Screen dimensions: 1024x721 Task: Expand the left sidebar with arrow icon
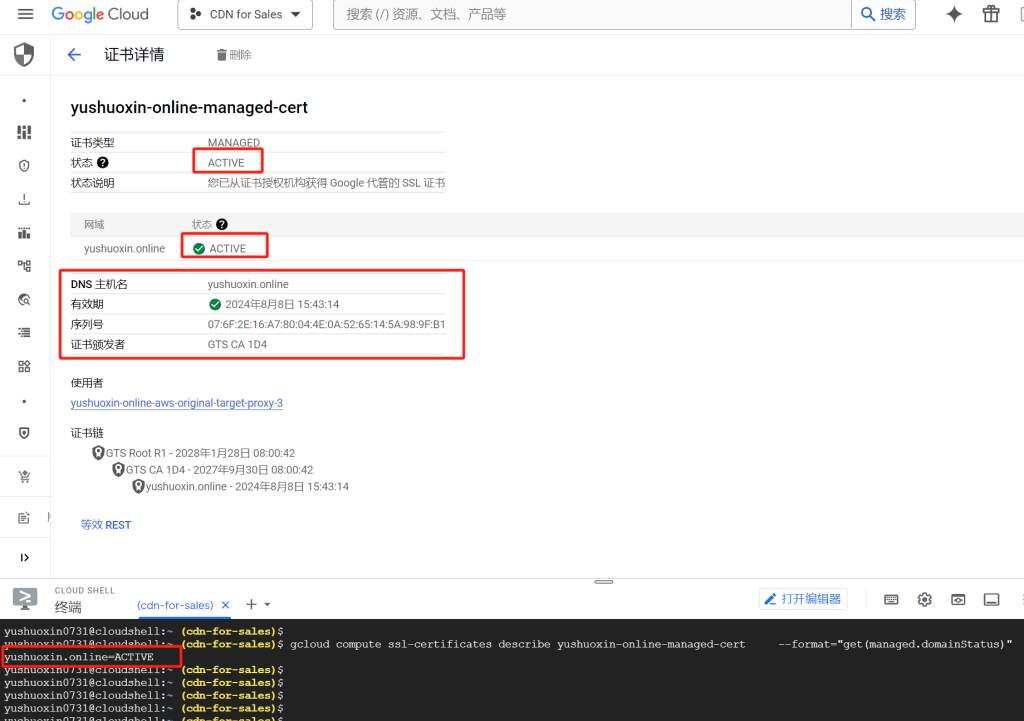tap(24, 557)
